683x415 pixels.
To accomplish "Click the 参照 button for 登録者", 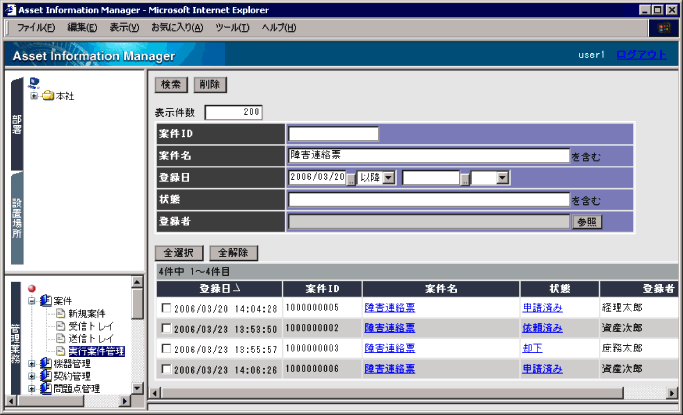I will point(587,222).
